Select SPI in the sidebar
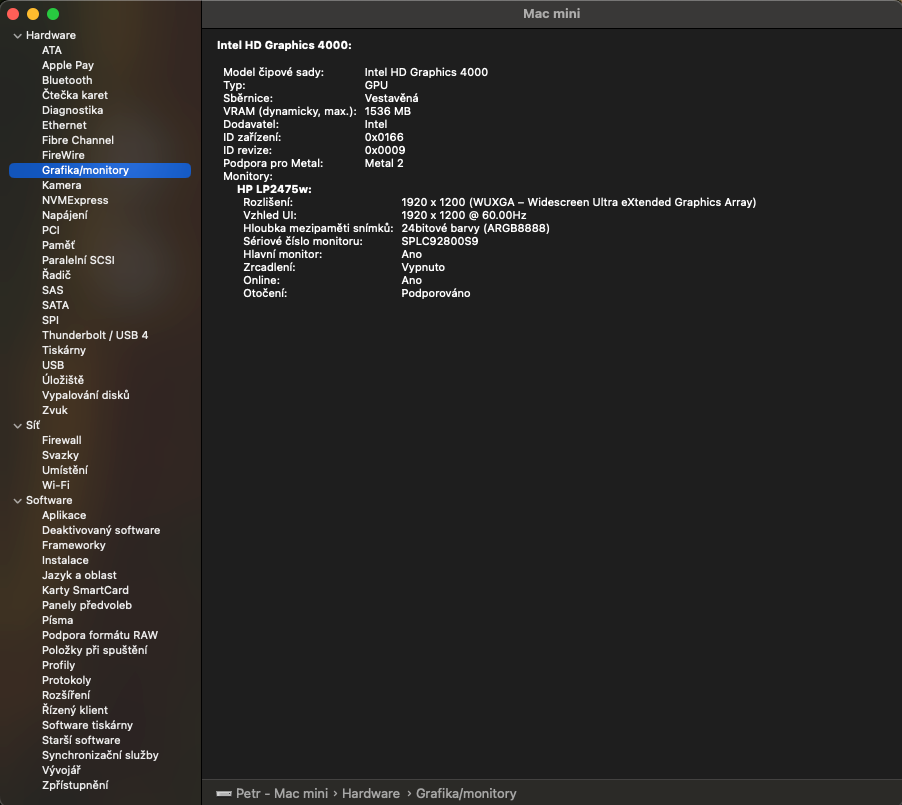The width and height of the screenshot is (902, 805). coord(50,320)
